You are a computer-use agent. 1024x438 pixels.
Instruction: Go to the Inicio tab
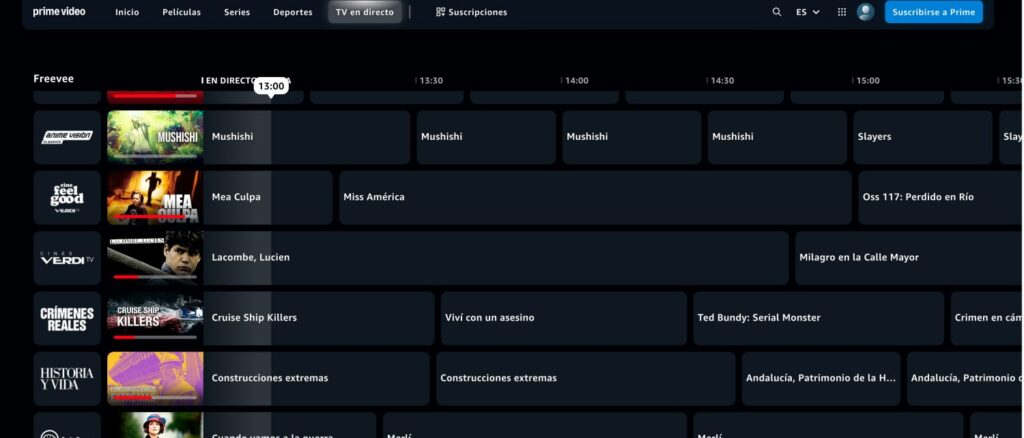127,12
